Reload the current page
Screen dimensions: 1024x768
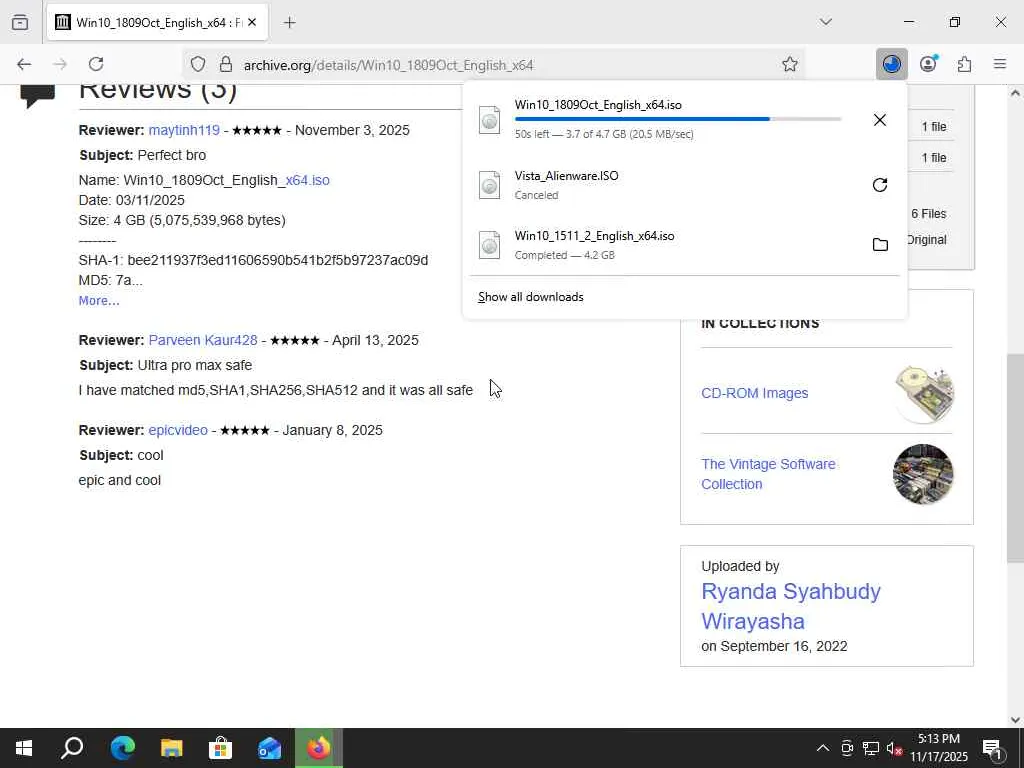(x=96, y=64)
